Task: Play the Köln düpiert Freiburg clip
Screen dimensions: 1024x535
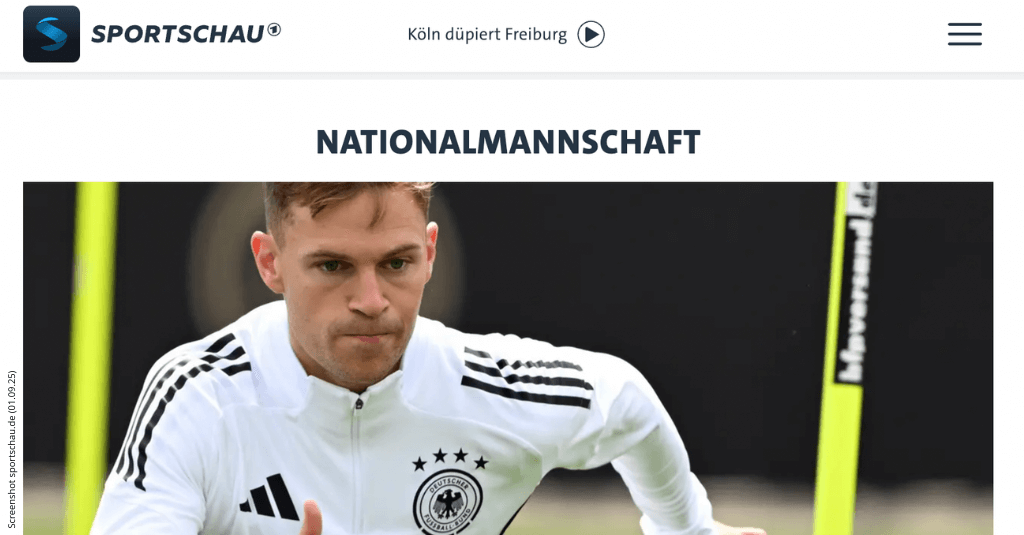Action: (590, 35)
